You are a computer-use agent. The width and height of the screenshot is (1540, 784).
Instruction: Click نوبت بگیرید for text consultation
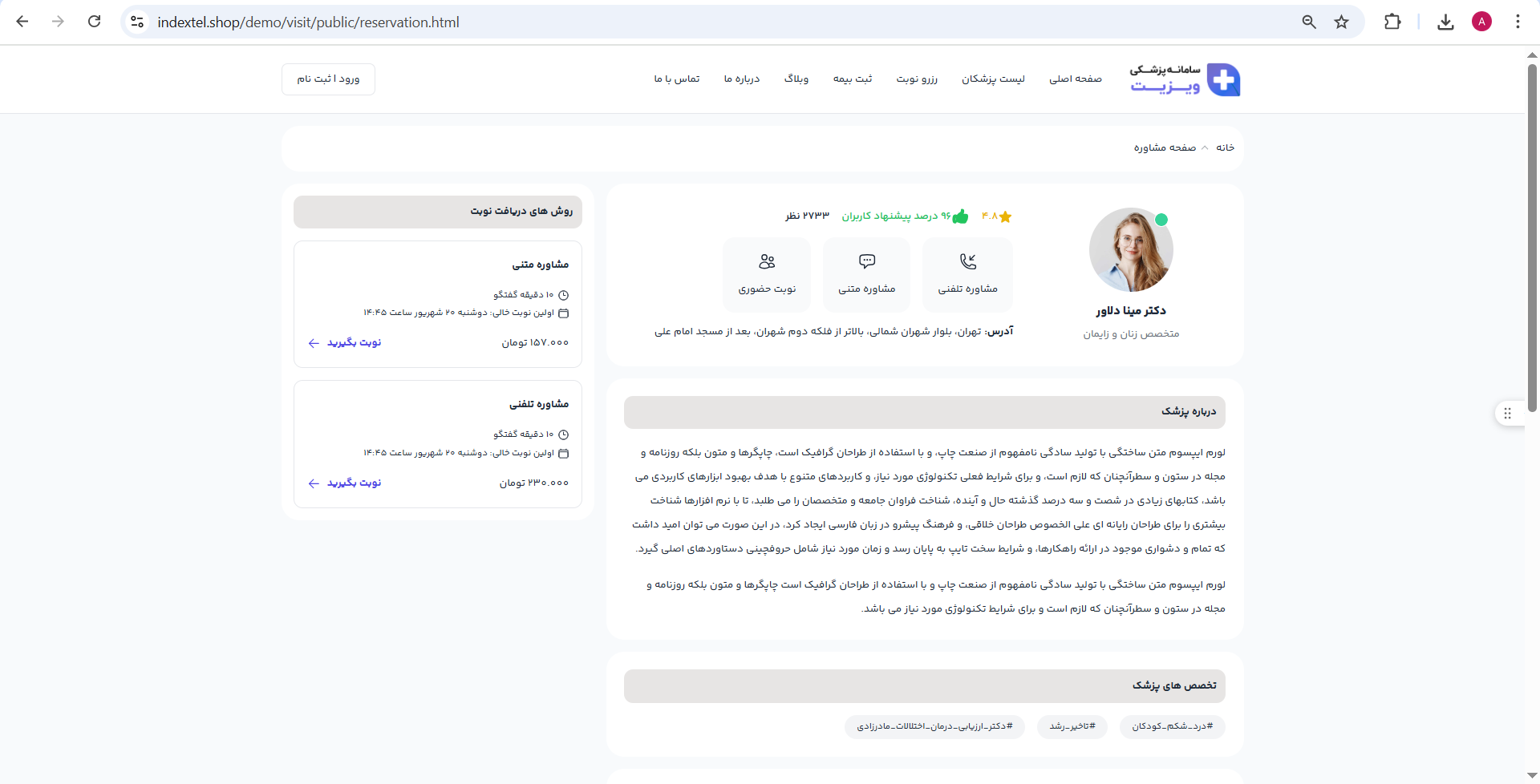(x=345, y=342)
